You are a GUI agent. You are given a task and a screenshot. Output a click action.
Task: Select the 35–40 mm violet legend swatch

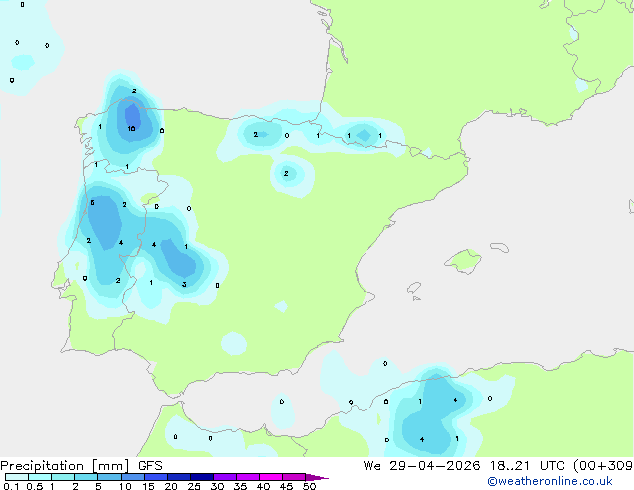[248, 477]
